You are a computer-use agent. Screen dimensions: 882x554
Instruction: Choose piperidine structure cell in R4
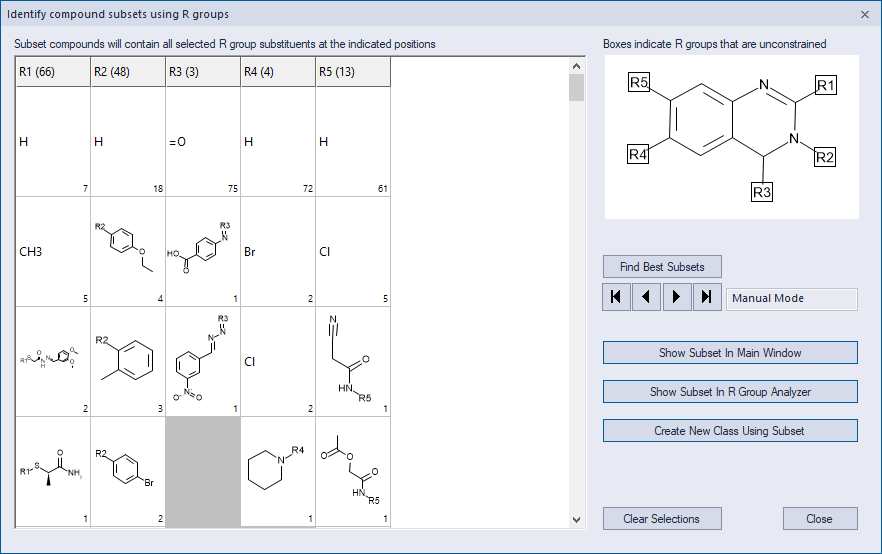click(x=278, y=472)
